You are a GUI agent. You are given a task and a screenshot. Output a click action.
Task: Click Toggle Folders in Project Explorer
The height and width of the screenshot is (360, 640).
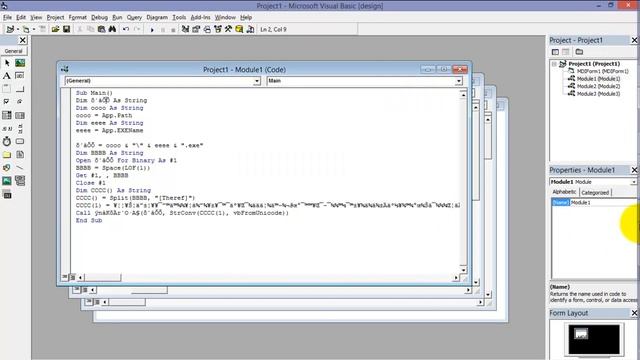pos(579,52)
